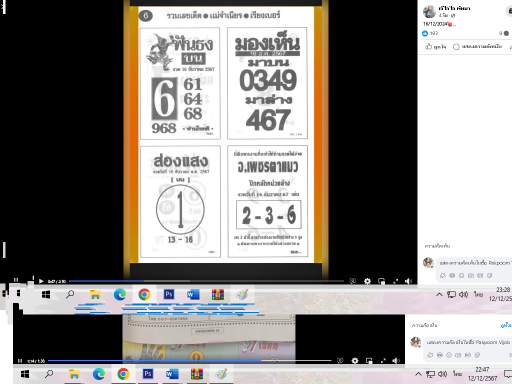Open Chrome in the taskbar showing 23:28
The width and height of the screenshot is (512, 384).
click(144, 294)
